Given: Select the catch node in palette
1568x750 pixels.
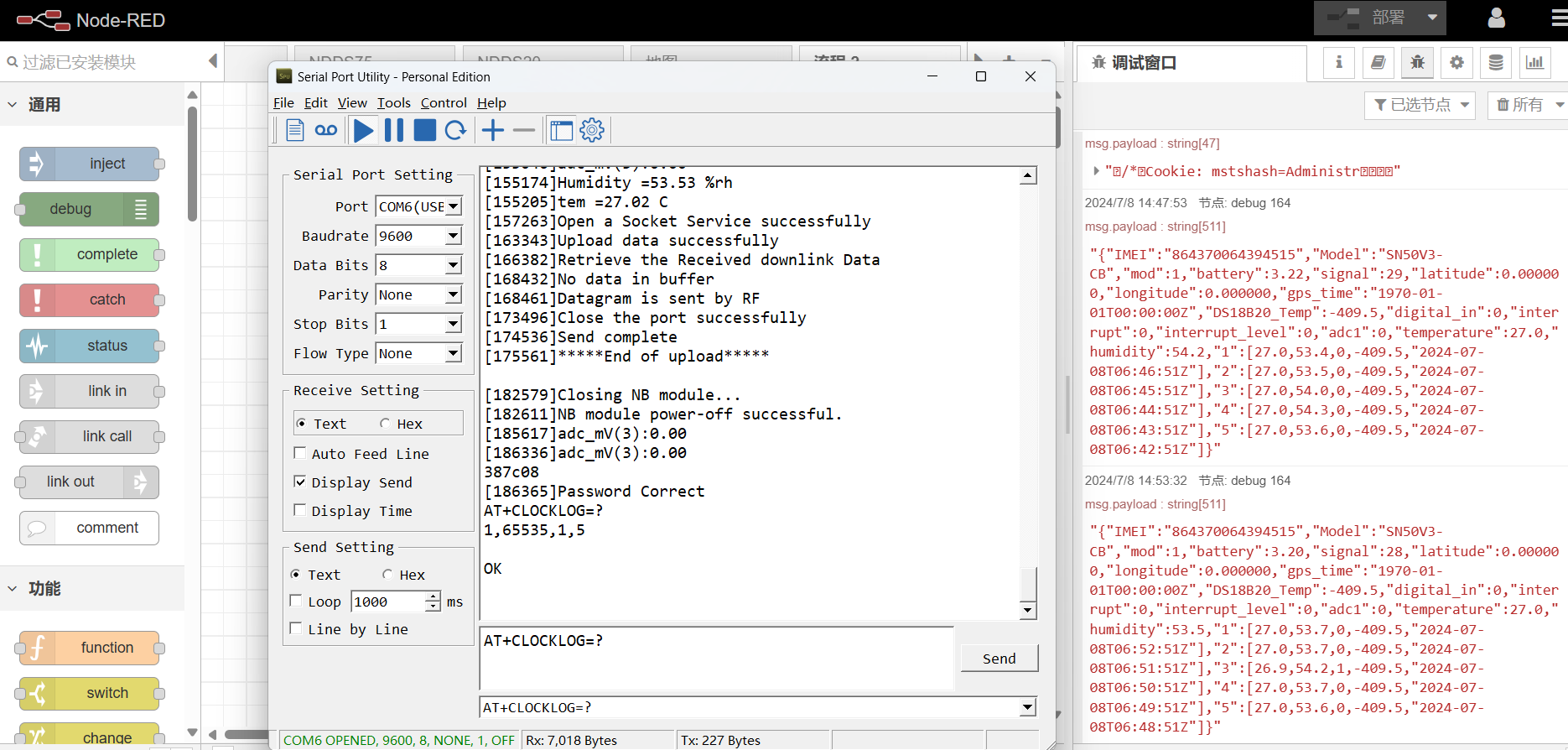Looking at the screenshot, I should pyautogui.click(x=90, y=299).
